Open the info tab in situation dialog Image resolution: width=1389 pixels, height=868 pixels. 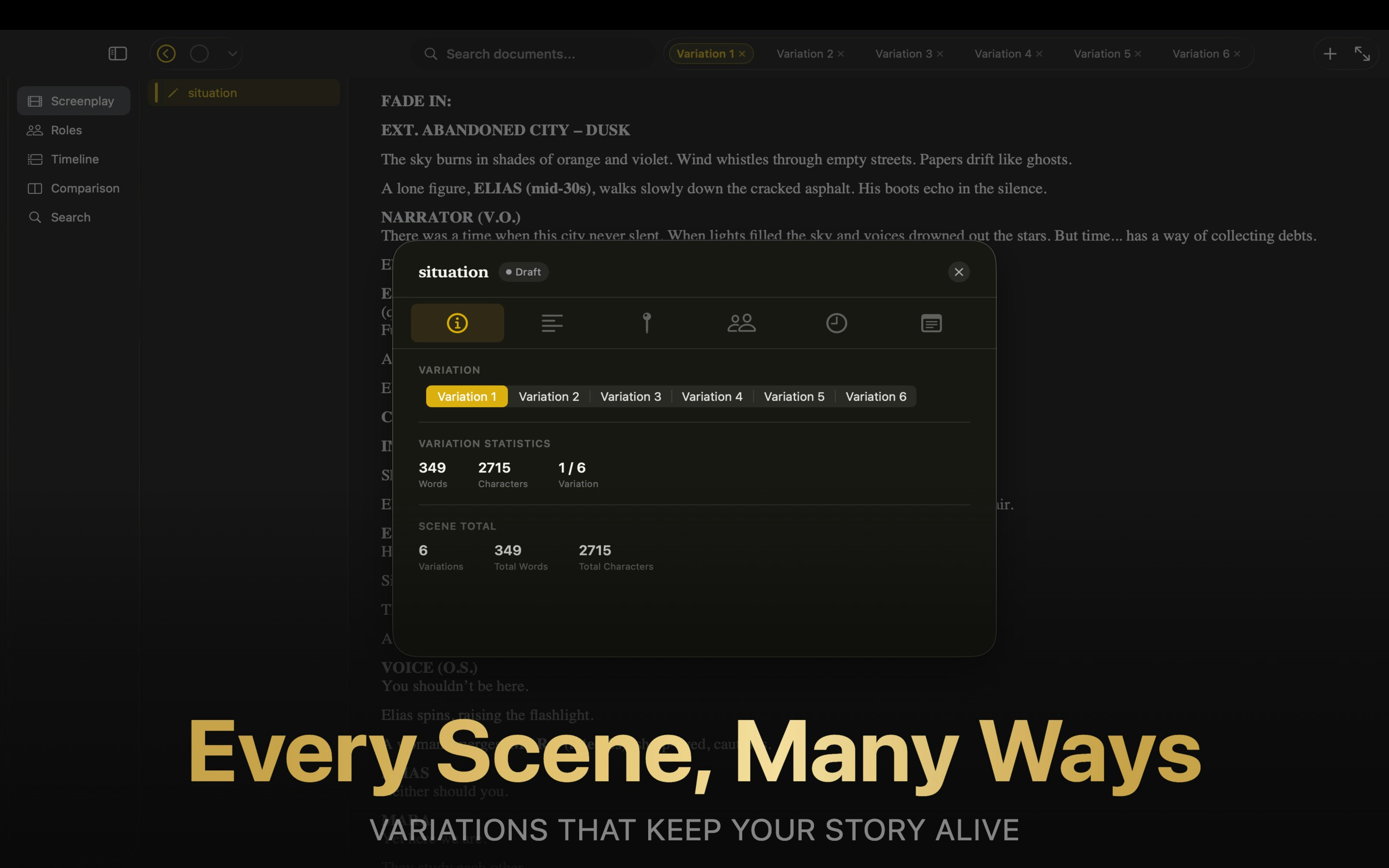(457, 323)
